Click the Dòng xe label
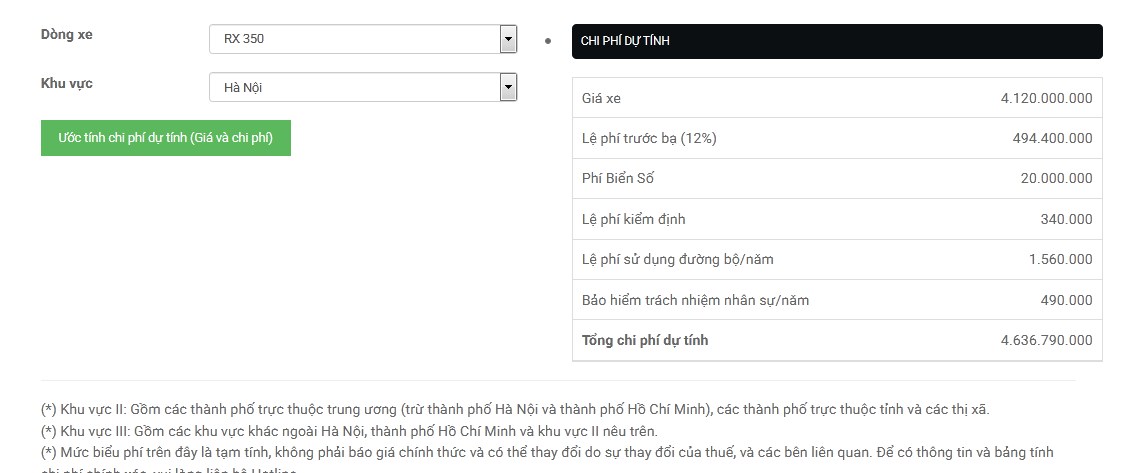 coord(67,35)
